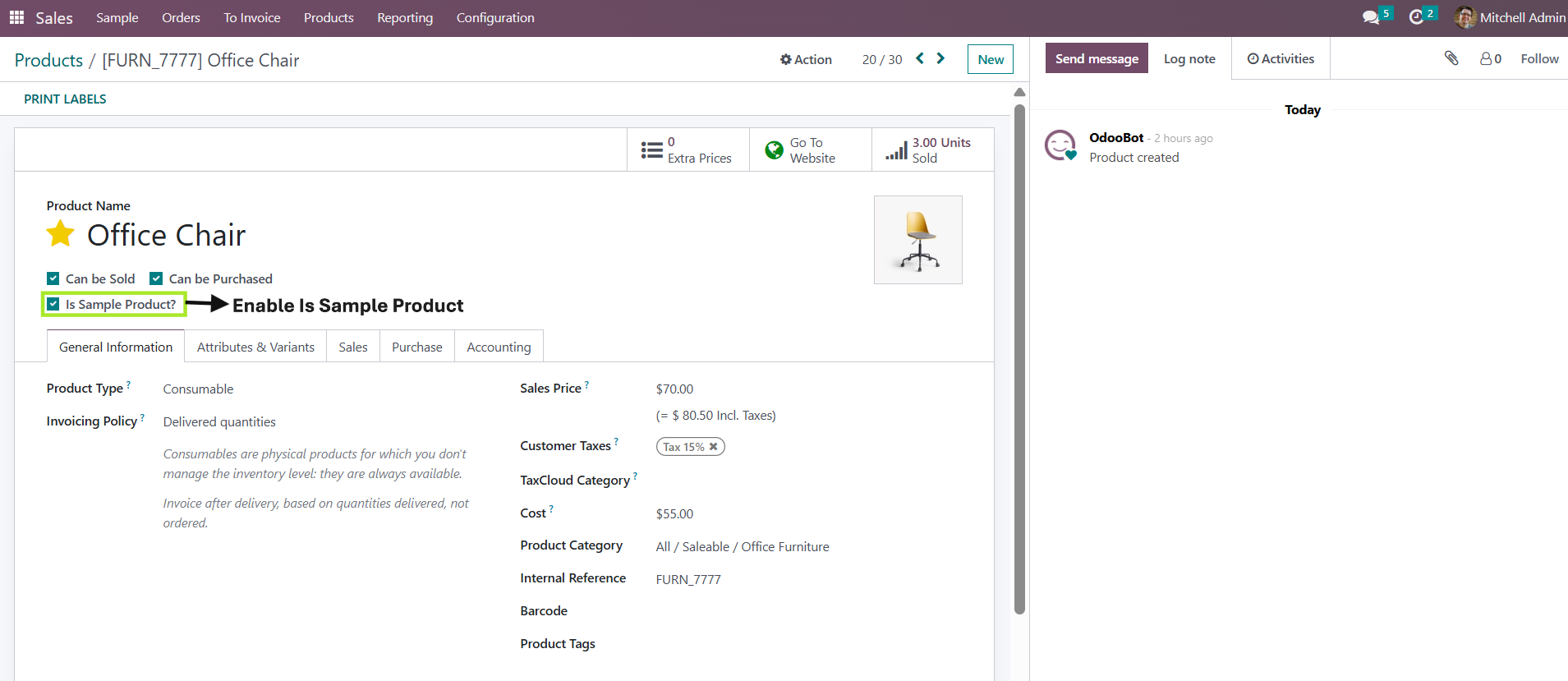Click the Sales app title
This screenshot has height=681, width=1568.
coord(54,18)
